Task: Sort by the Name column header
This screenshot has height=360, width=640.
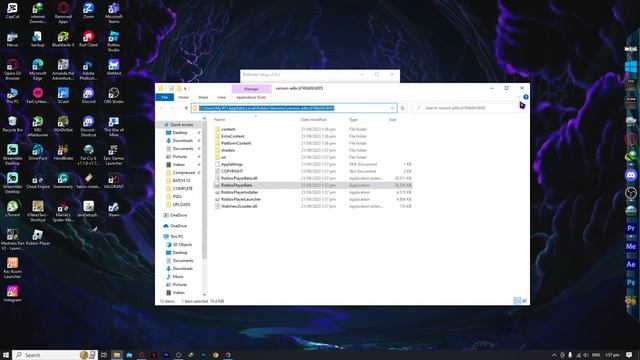Action: (x=220, y=120)
